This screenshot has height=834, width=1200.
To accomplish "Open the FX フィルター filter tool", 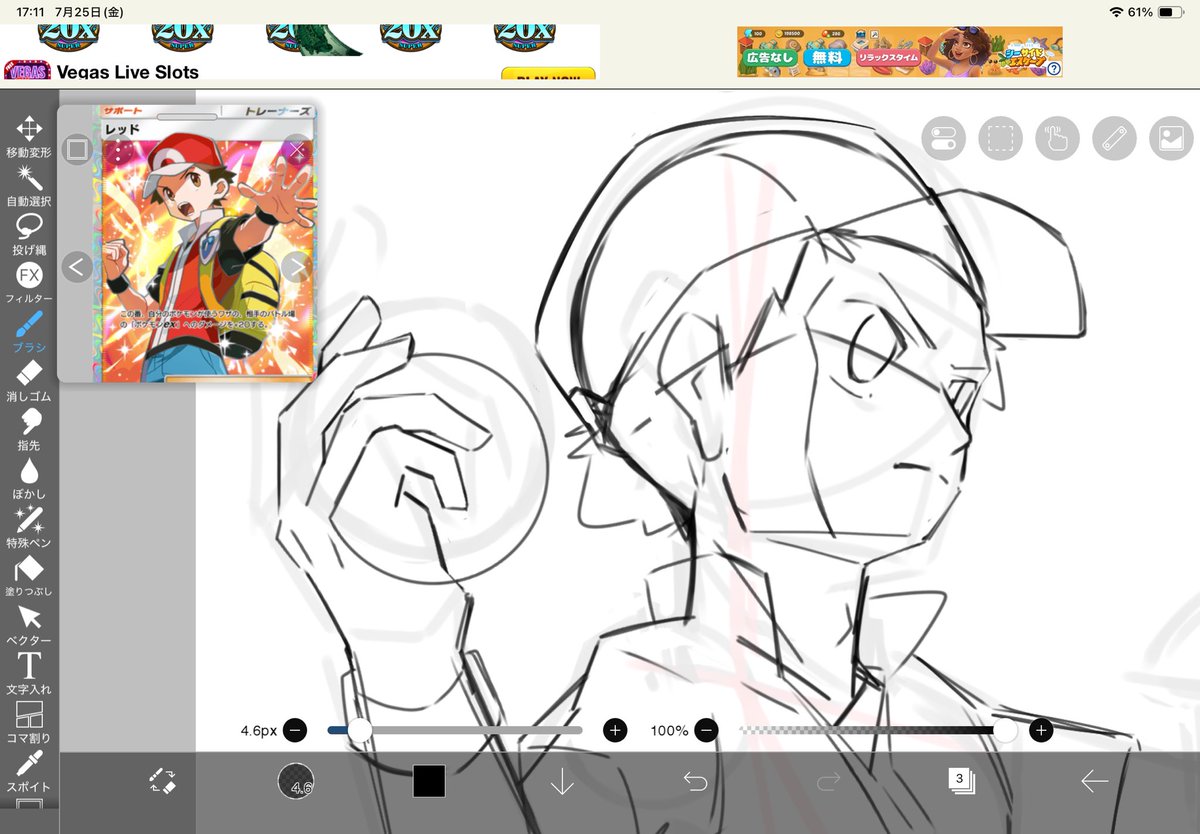I will (29, 283).
